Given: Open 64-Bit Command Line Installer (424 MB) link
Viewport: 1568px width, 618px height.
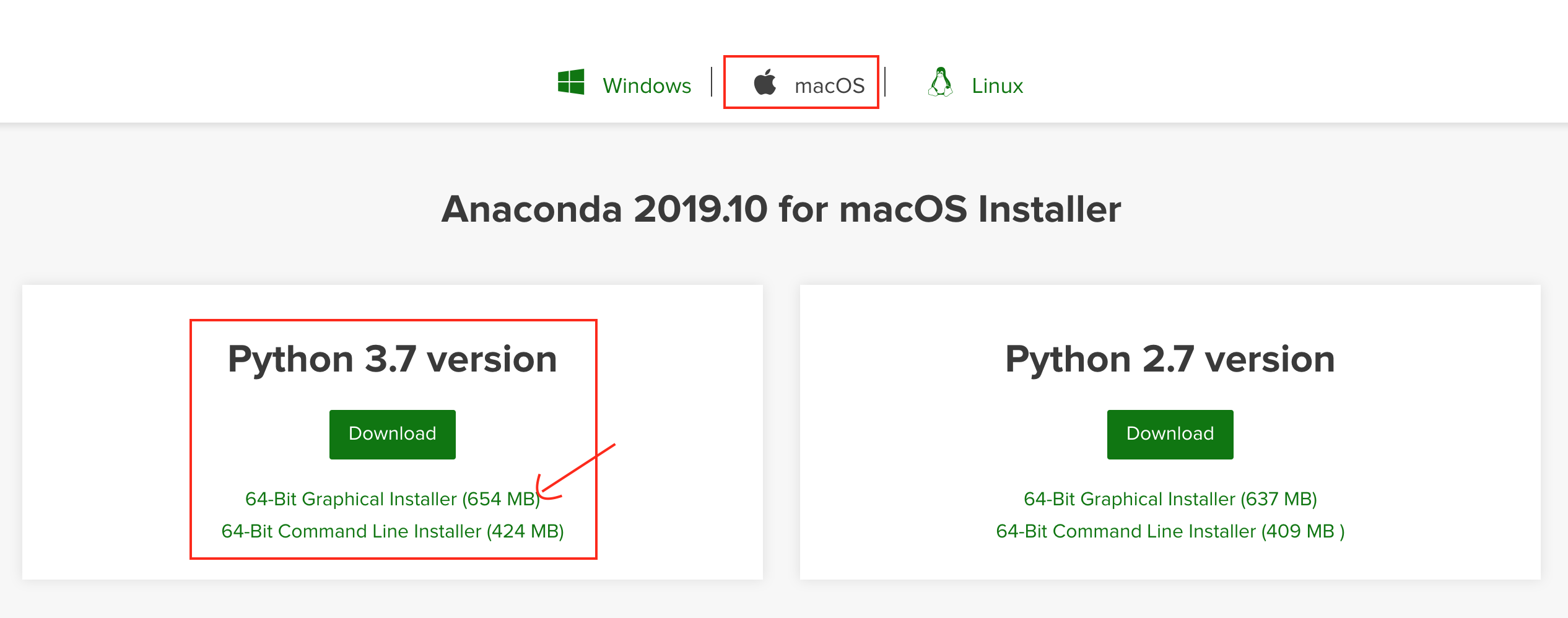Looking at the screenshot, I should (x=392, y=531).
